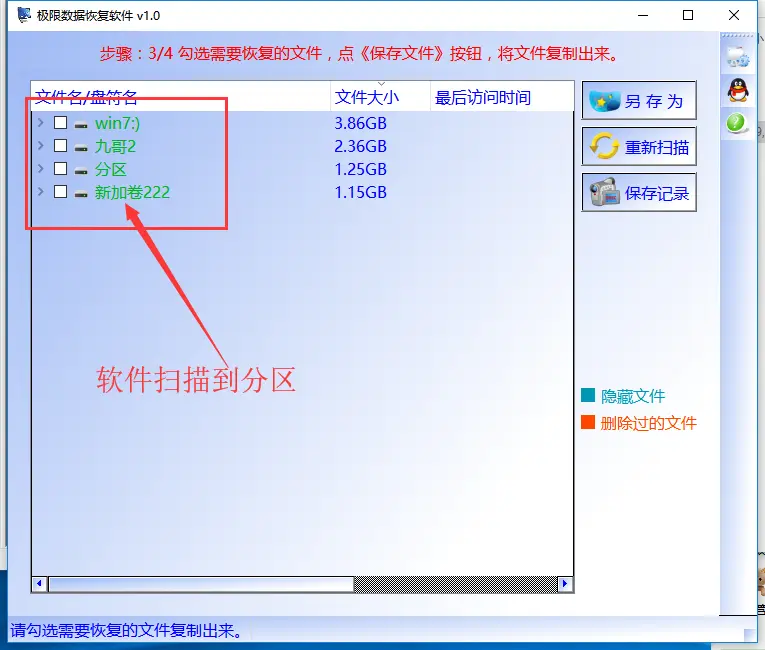
Task: Click the 重新扫描 rescan button
Action: point(639,146)
